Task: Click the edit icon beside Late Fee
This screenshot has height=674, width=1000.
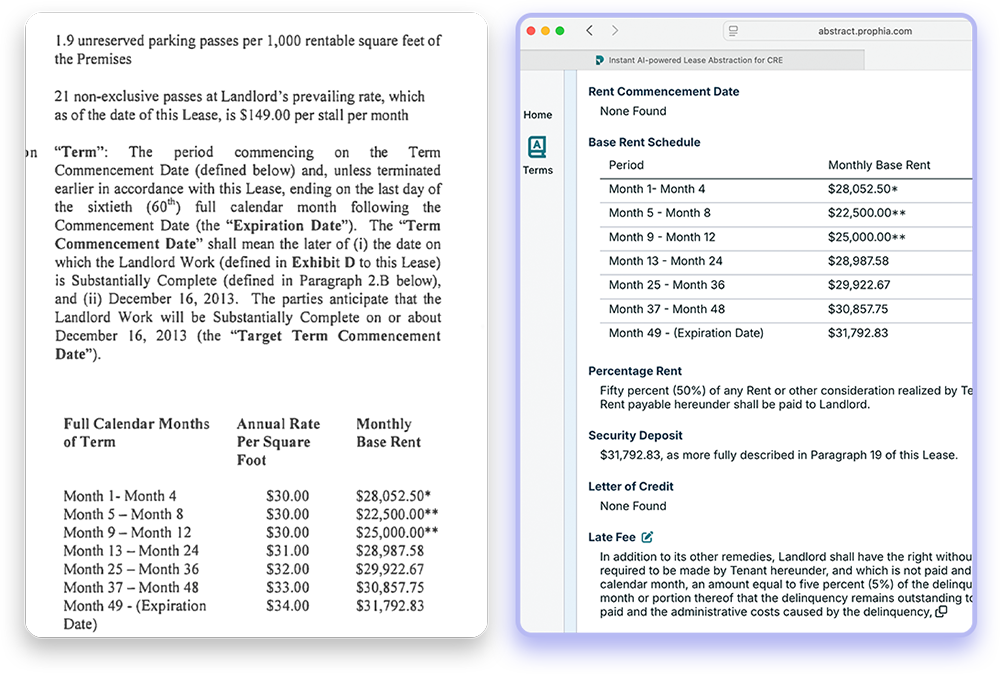Action: pyautogui.click(x=647, y=537)
